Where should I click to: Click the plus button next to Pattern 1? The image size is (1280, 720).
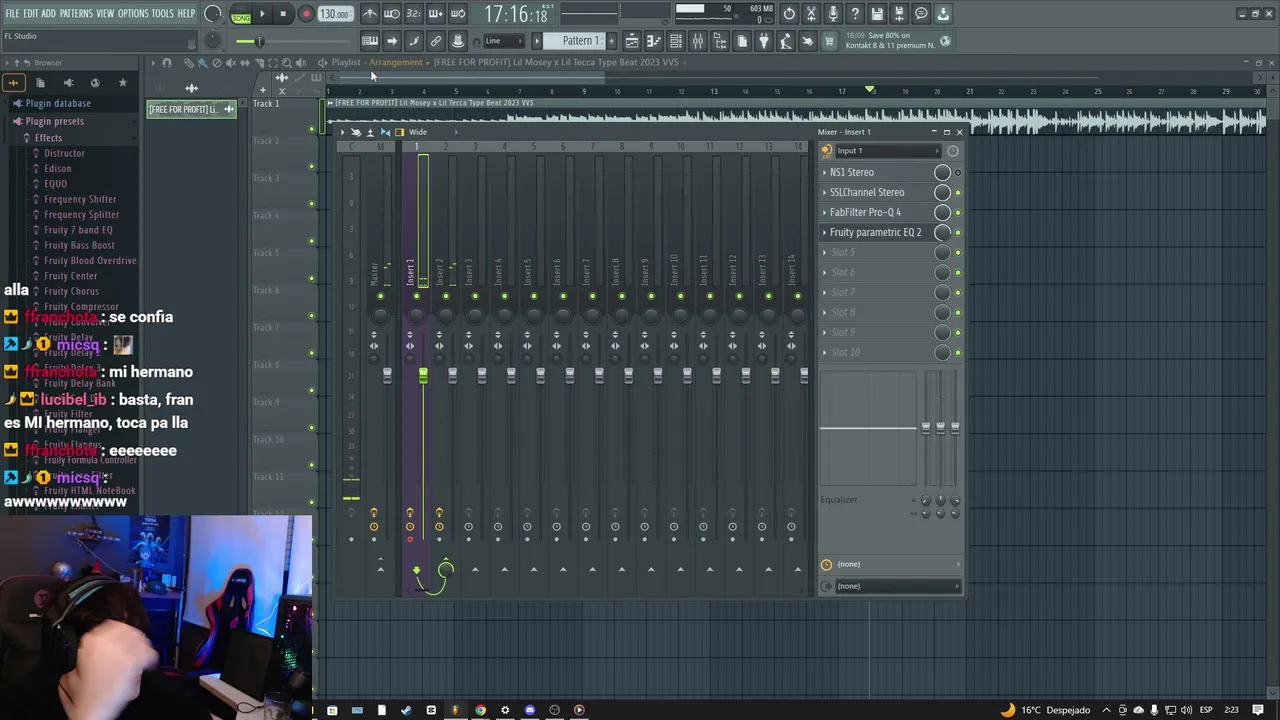[x=612, y=41]
